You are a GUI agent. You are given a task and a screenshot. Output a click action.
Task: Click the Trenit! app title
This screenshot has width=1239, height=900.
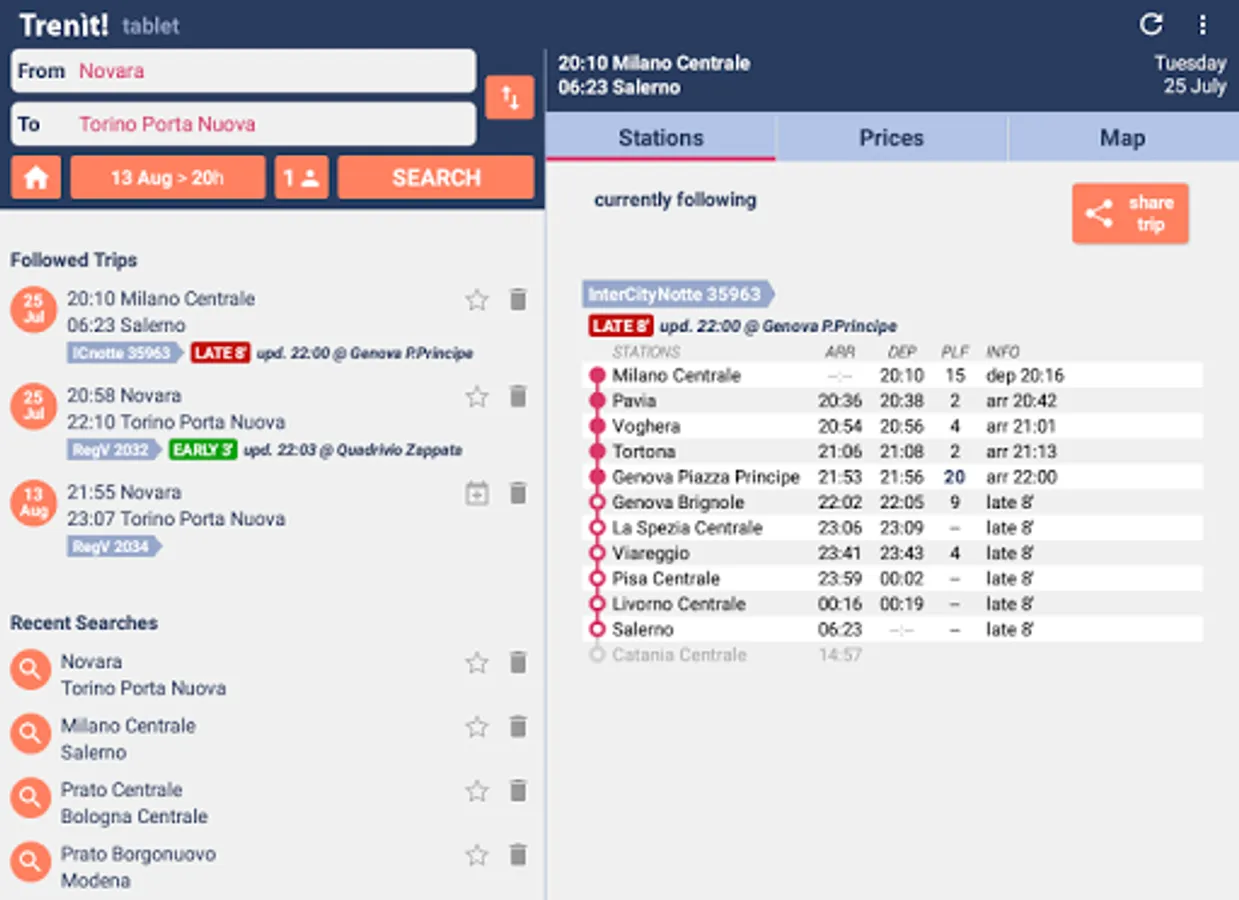coord(64,25)
